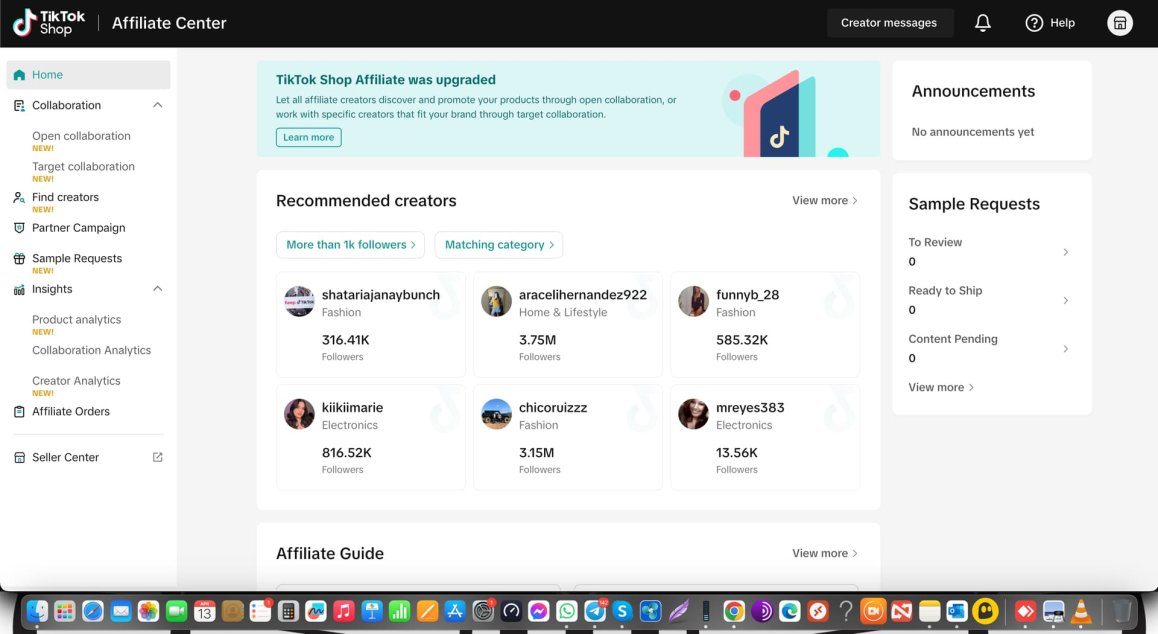Open Target collaboration page
The height and width of the screenshot is (634, 1158).
83,167
